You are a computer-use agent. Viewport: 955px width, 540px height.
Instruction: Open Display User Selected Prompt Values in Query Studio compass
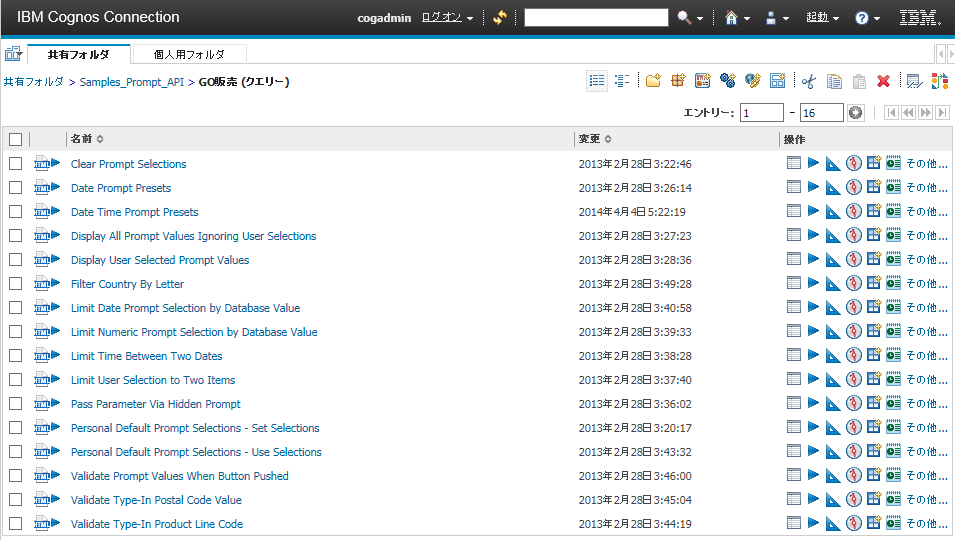pos(854,259)
